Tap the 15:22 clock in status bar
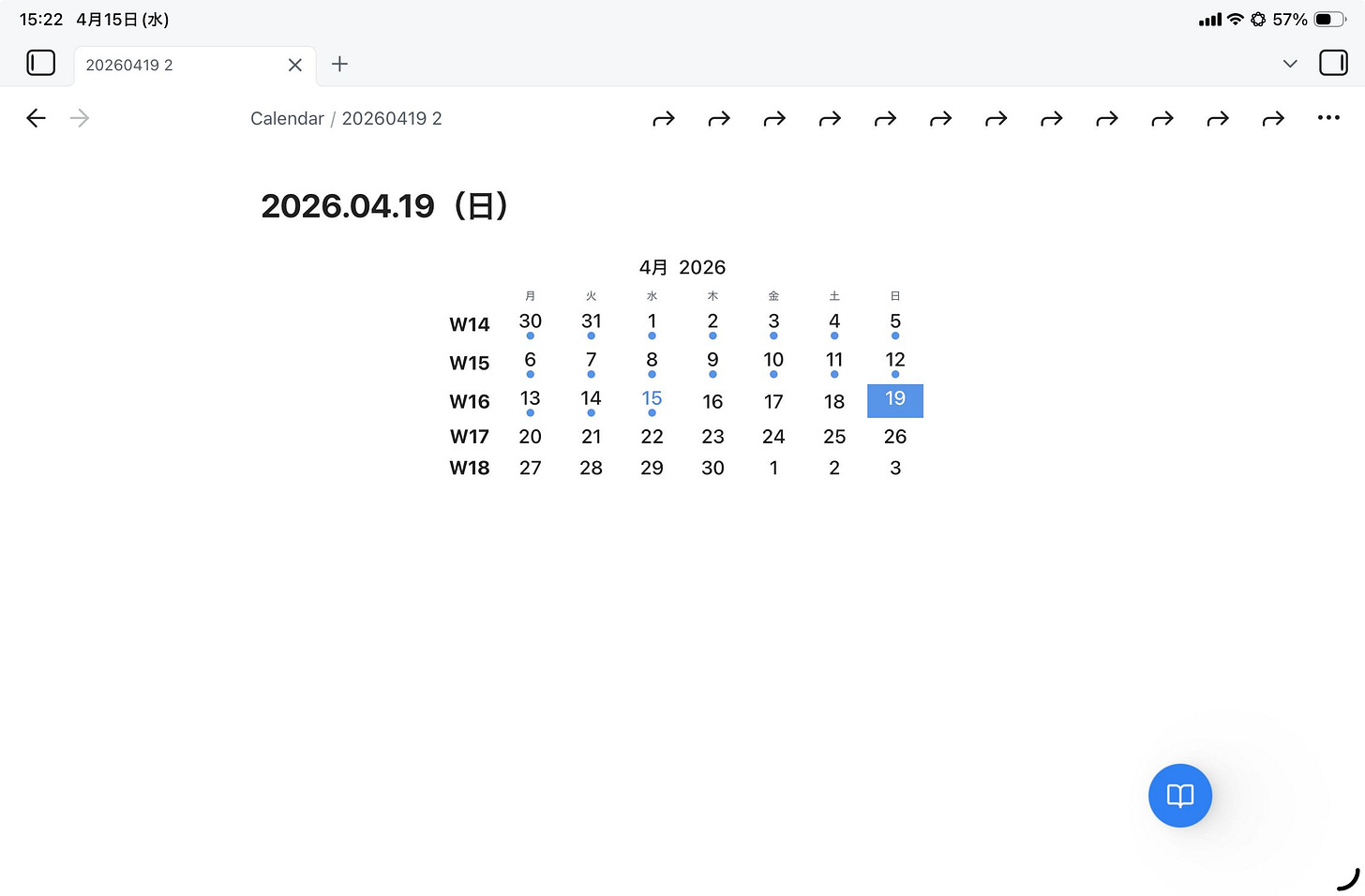Image resolution: width=1365 pixels, height=896 pixels. click(41, 19)
